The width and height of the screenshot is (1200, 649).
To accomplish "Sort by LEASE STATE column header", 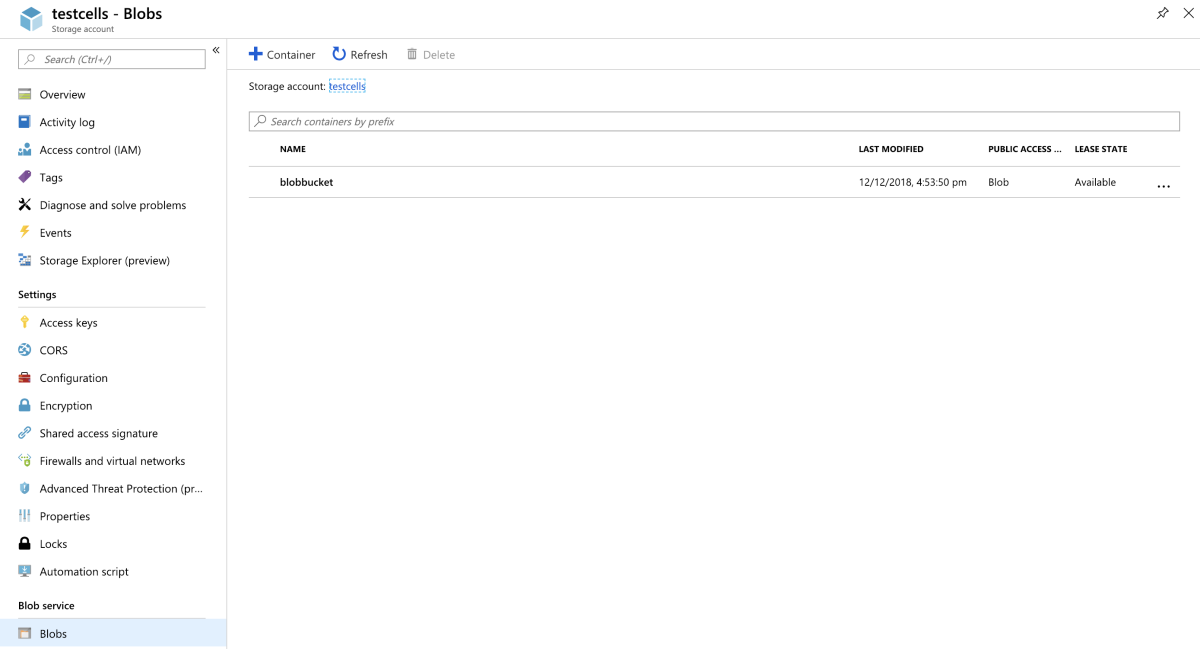I will (1101, 149).
